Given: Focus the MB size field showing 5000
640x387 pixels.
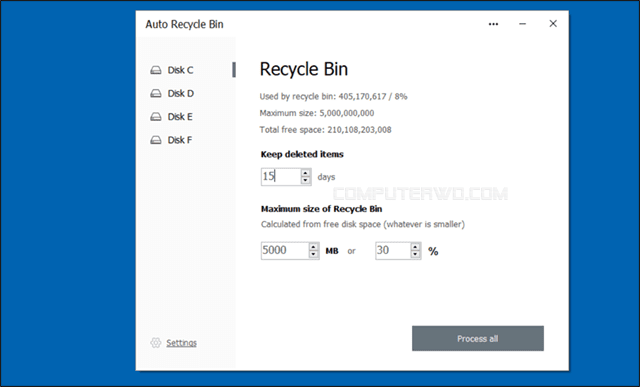Looking at the screenshot, I should [285, 251].
